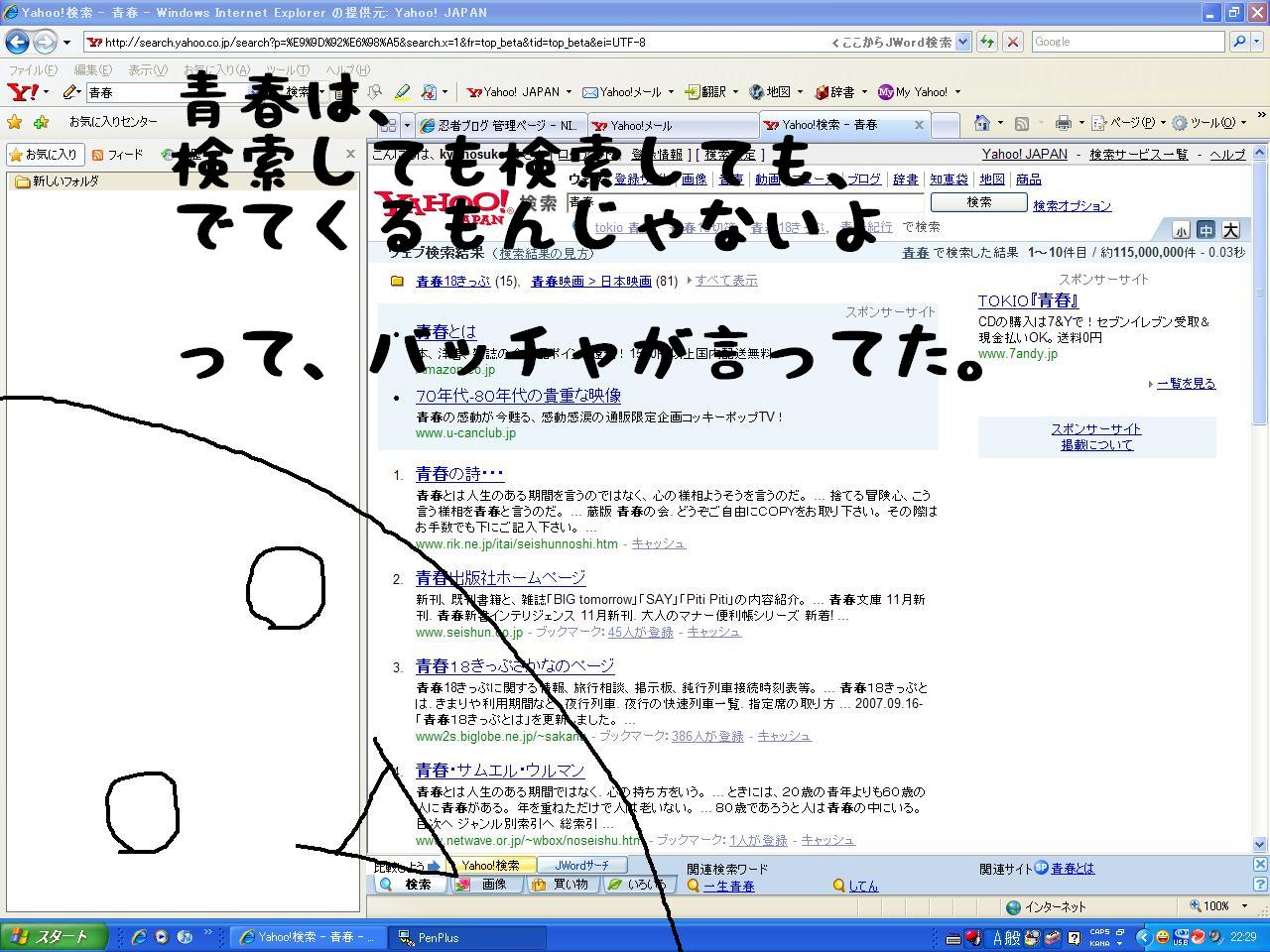Click the yellow highlighter icon on Yahoo toolbar
Viewport: 1270px width, 952px height.
(402, 92)
